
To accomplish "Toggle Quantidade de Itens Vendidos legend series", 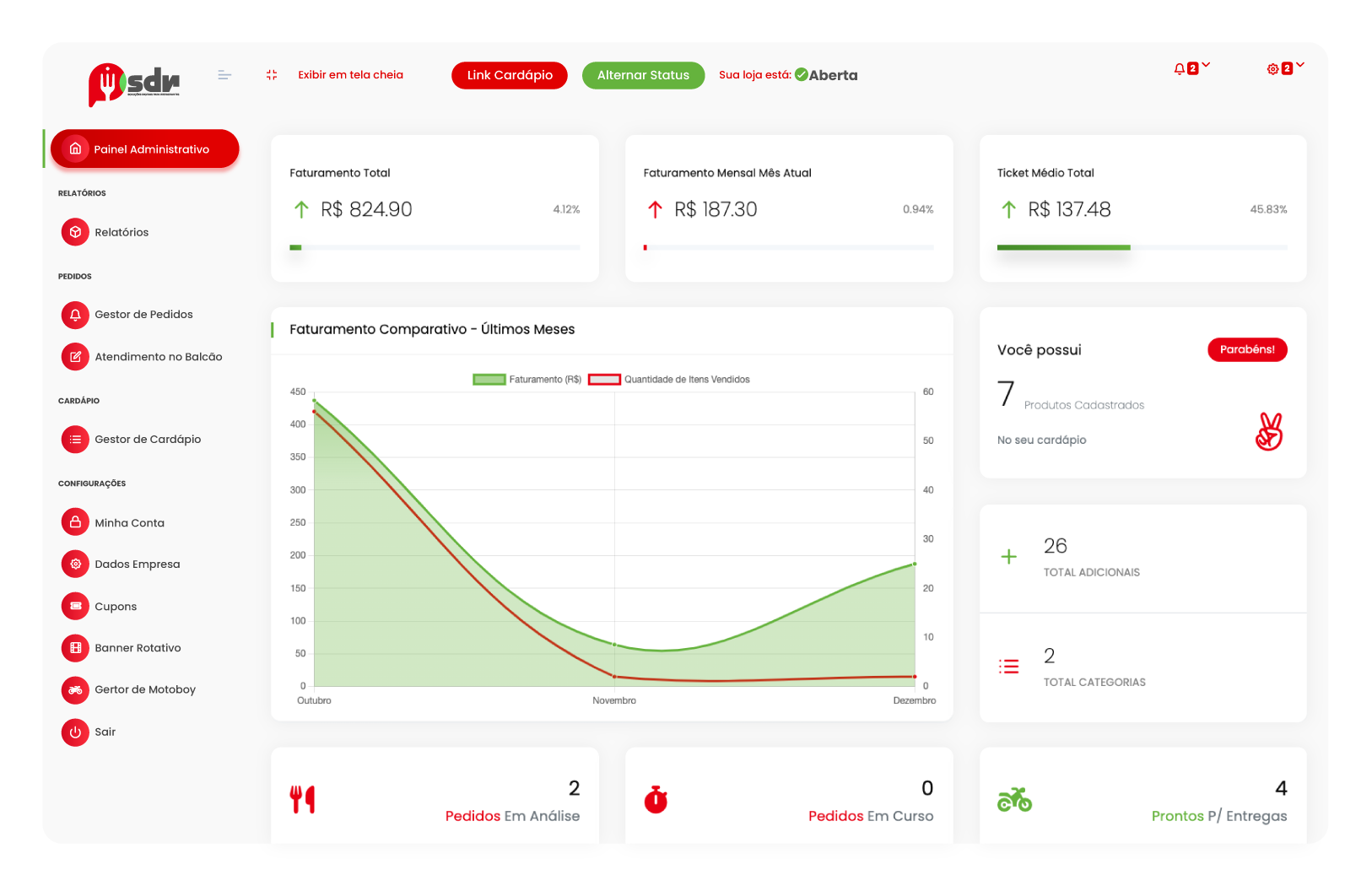I will point(669,380).
